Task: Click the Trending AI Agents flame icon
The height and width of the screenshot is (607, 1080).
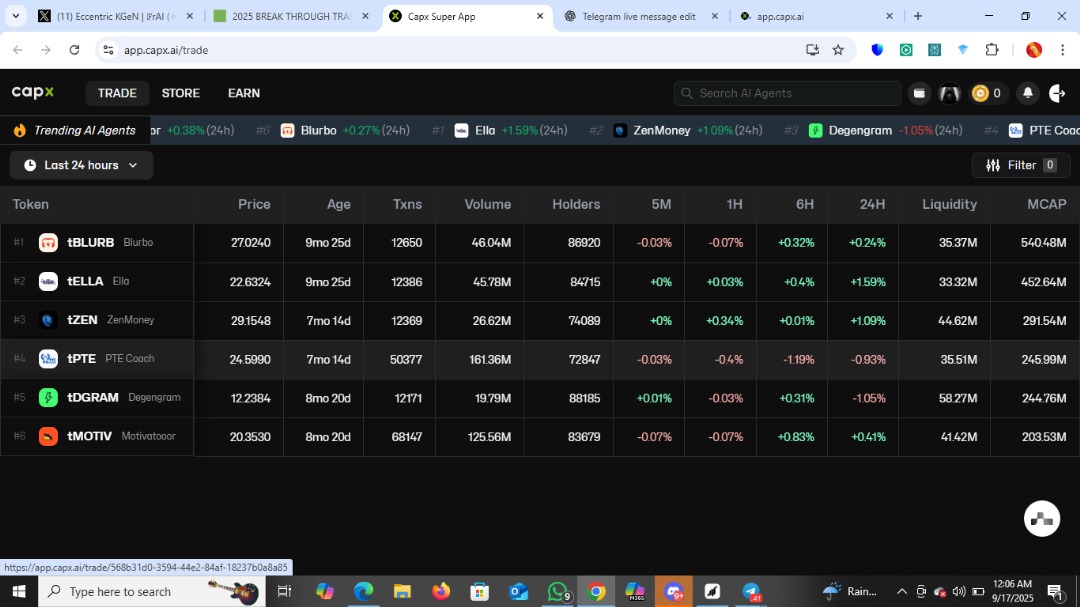Action: (x=20, y=130)
